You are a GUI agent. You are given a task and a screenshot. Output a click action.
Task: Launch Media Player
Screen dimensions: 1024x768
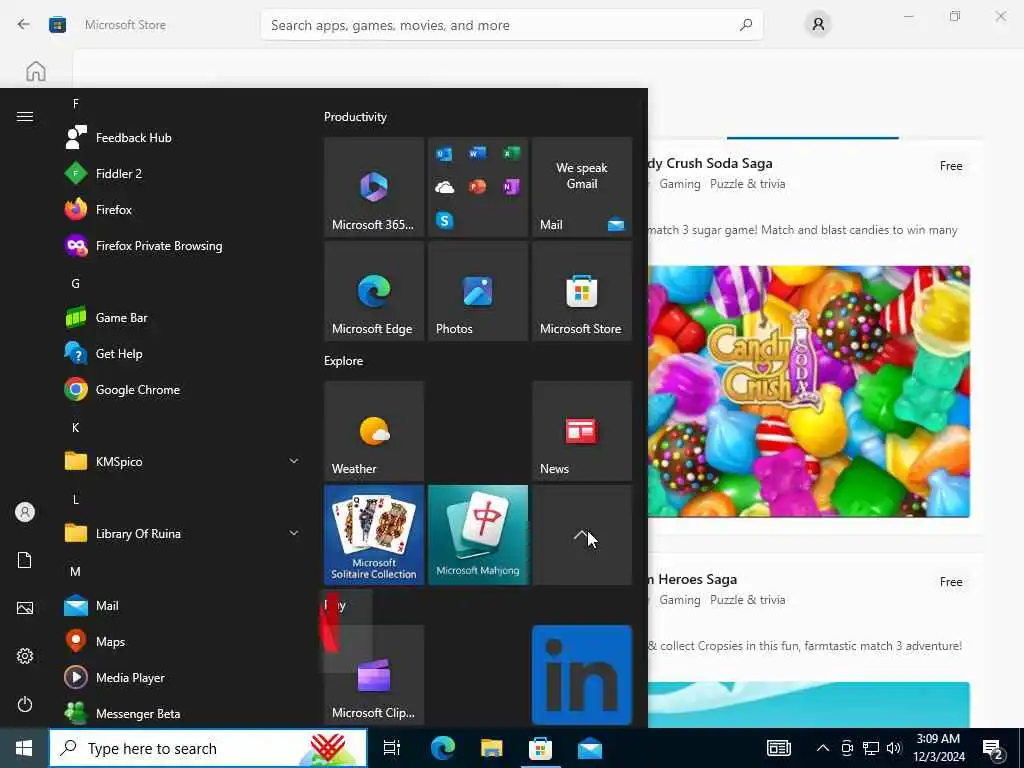183,678
